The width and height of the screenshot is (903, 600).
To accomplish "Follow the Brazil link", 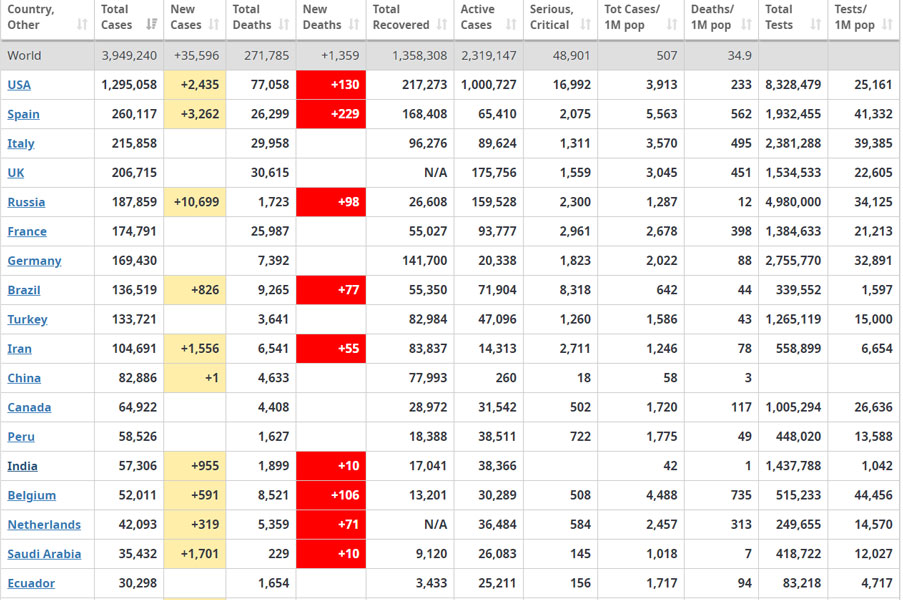I will tap(24, 290).
